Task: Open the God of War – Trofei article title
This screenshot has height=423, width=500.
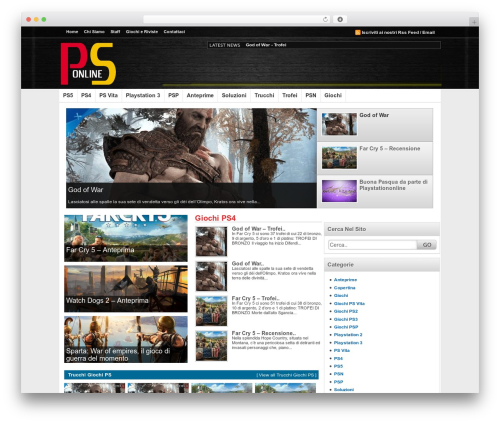Action: coord(258,229)
